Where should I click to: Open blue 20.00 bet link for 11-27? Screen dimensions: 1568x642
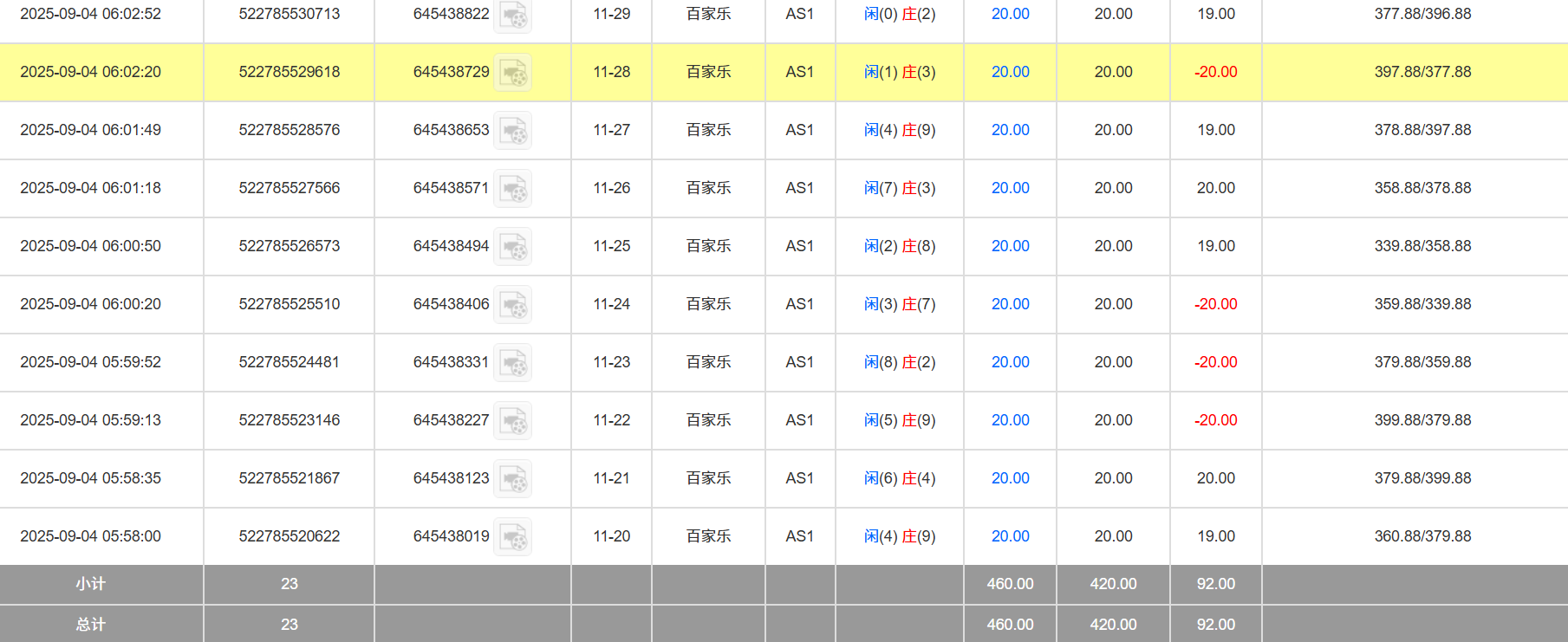[x=1010, y=130]
